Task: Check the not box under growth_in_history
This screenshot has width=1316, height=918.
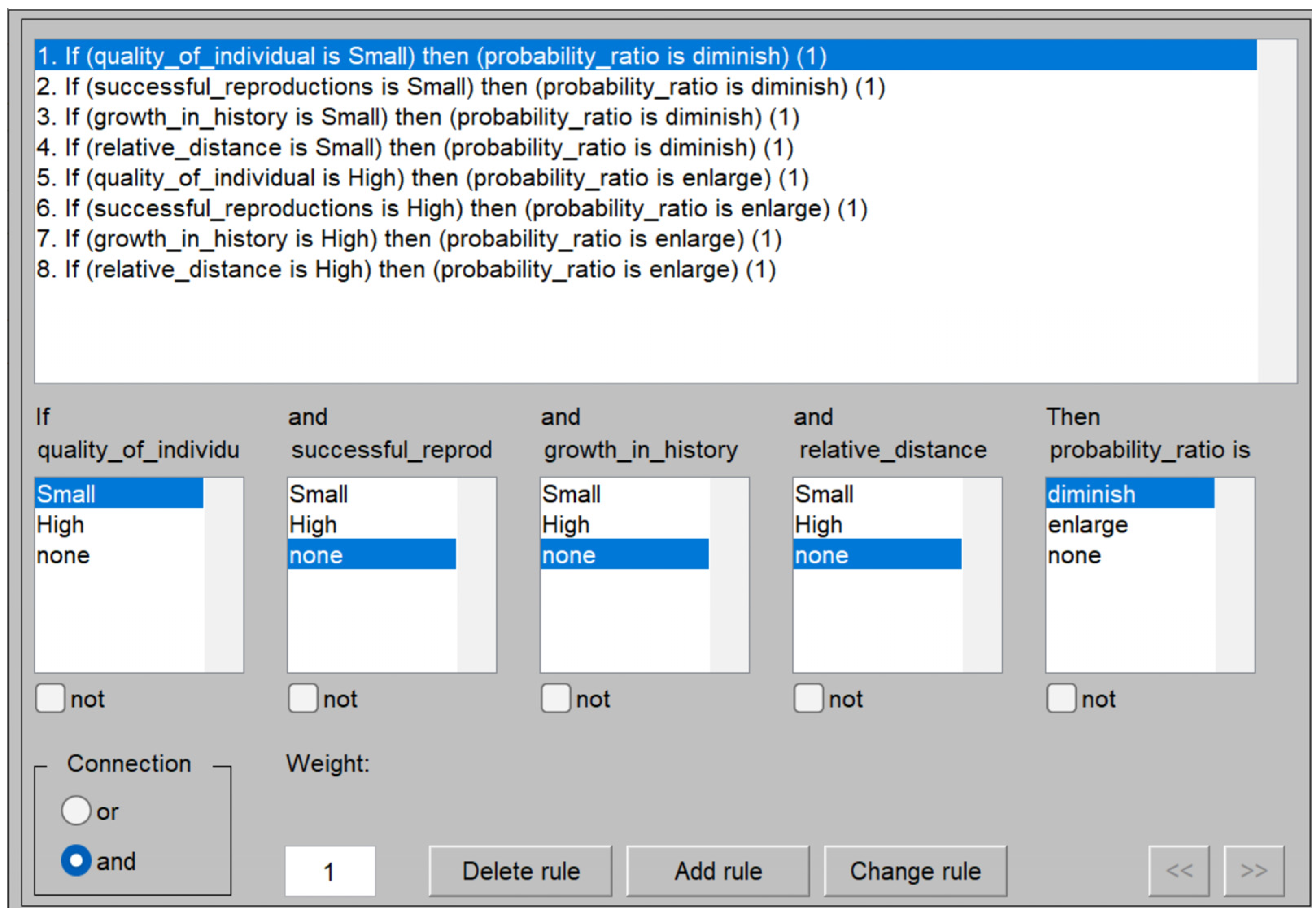Action: click(555, 698)
